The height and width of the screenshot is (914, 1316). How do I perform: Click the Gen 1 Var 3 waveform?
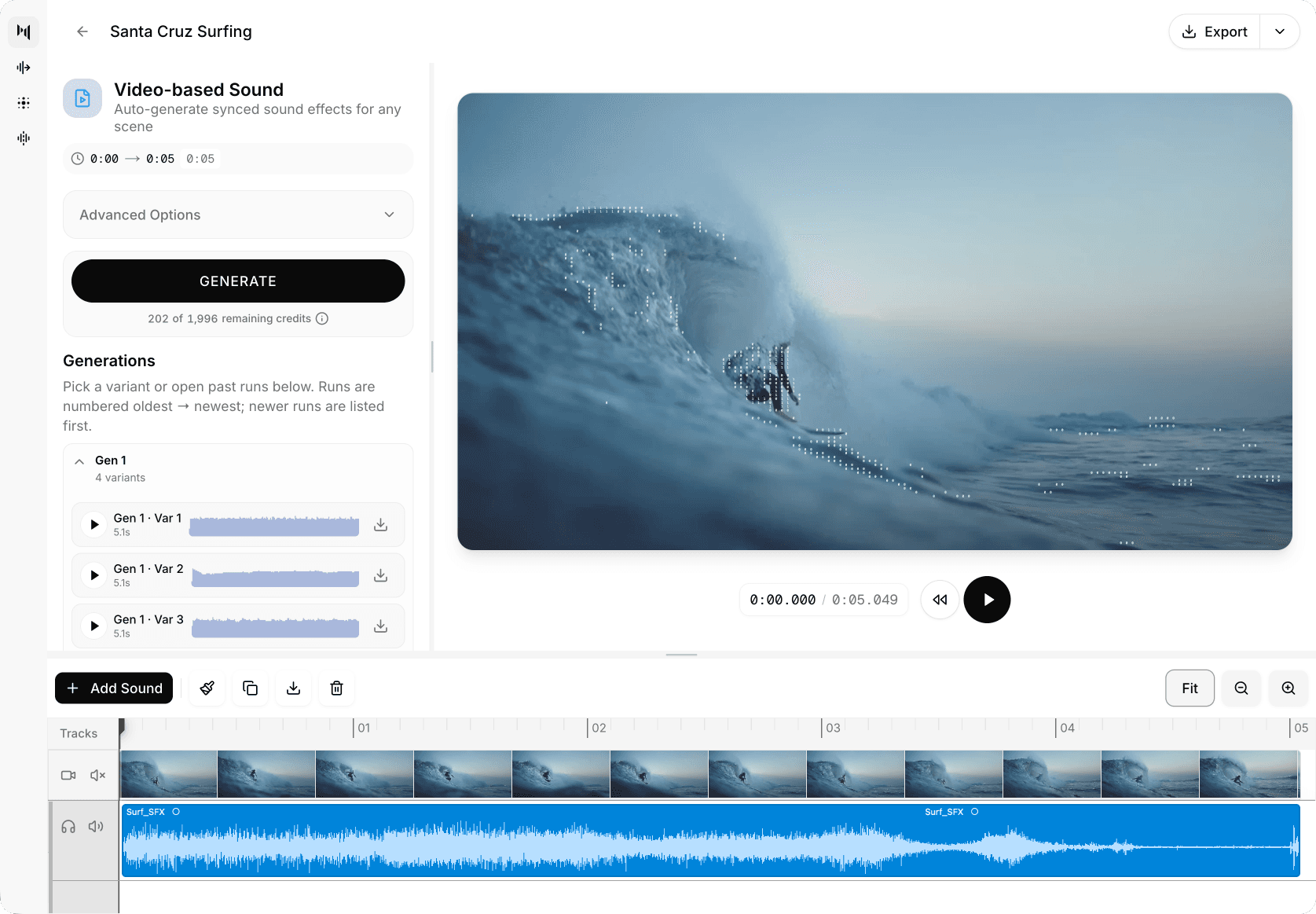[x=276, y=627]
